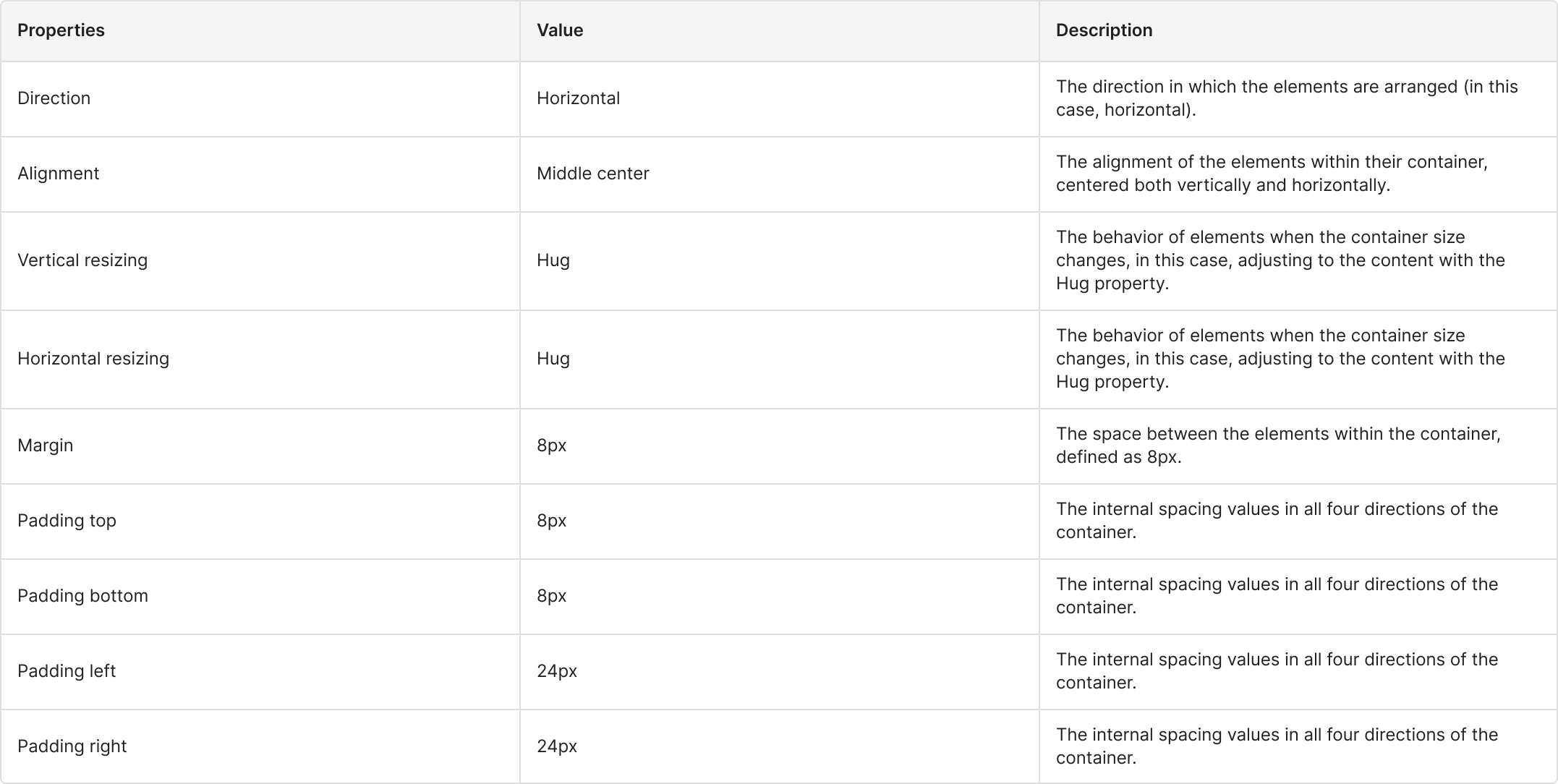Click the Direction row description text
The height and width of the screenshot is (784, 1558).
click(x=1286, y=98)
